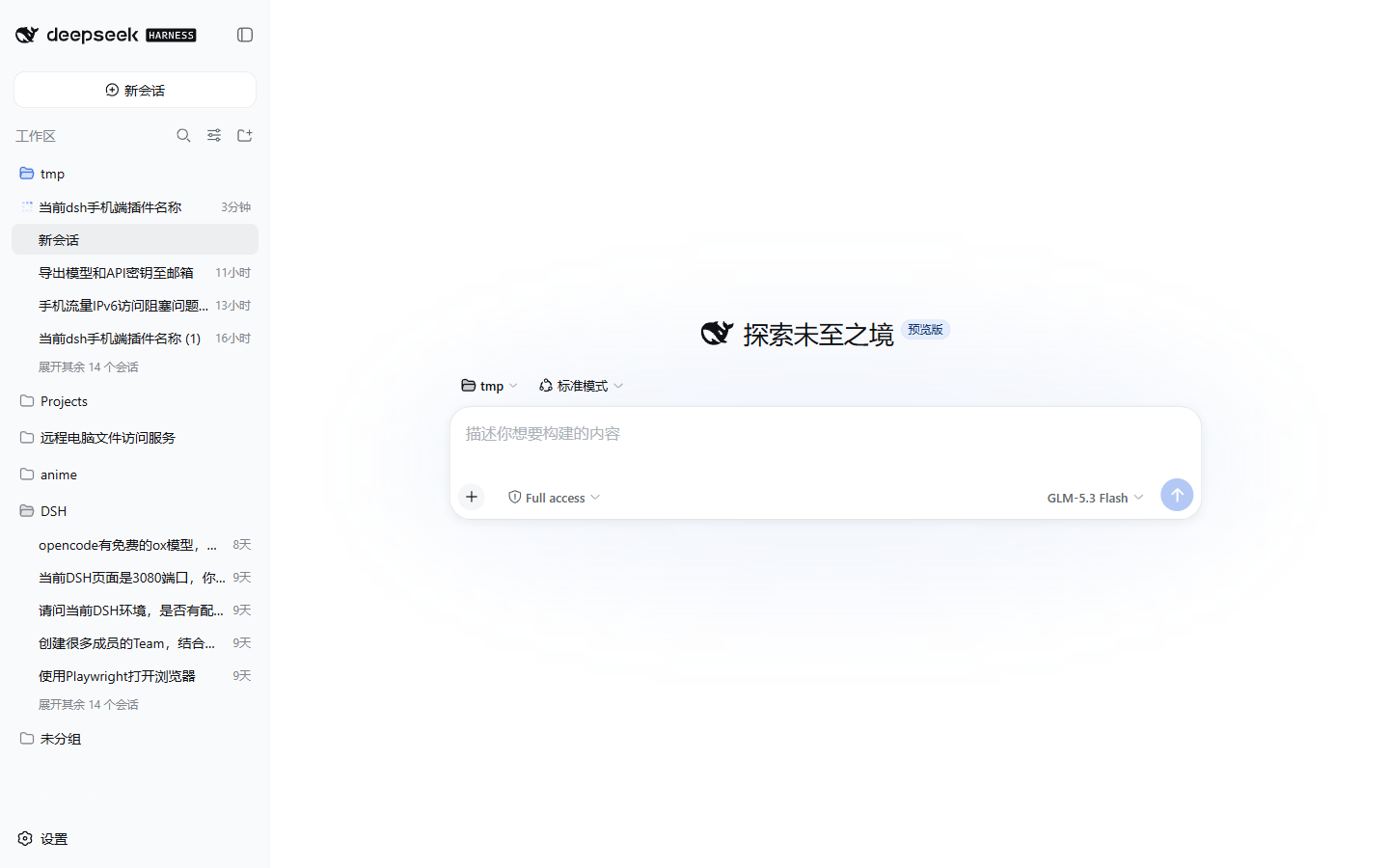Open 创建很多成员的Team conversation

click(x=135, y=643)
